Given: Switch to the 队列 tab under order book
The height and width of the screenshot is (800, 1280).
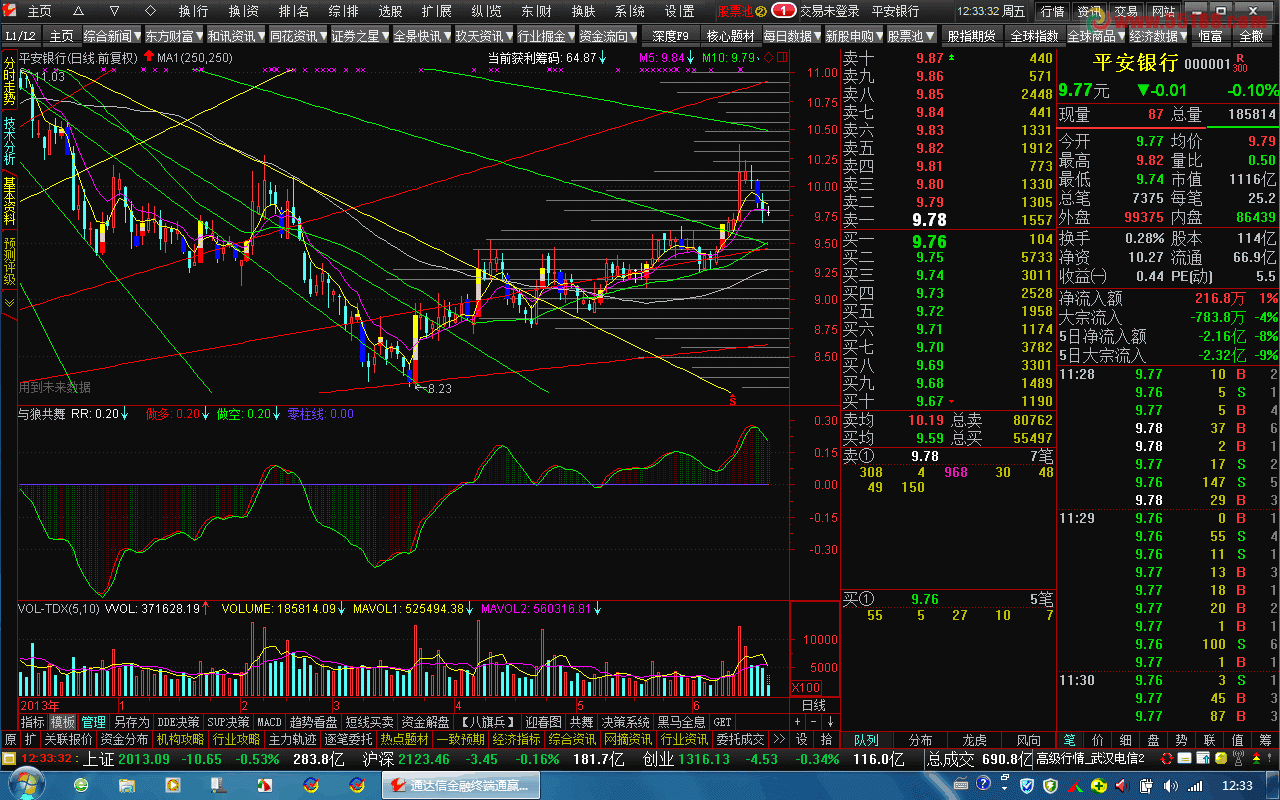Looking at the screenshot, I should 866,740.
